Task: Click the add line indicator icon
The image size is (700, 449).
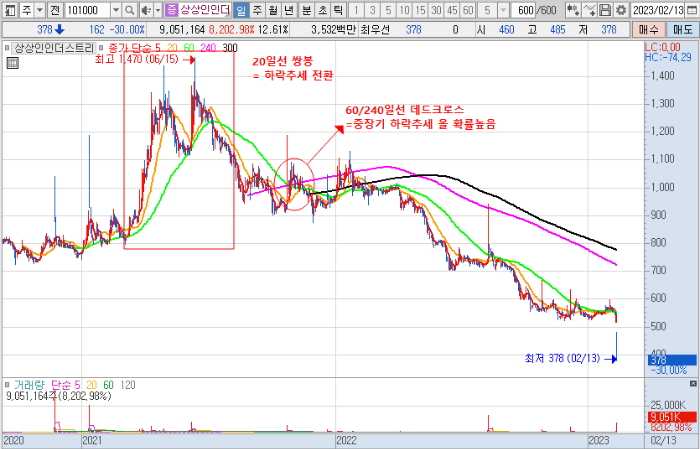Action: [589, 10]
